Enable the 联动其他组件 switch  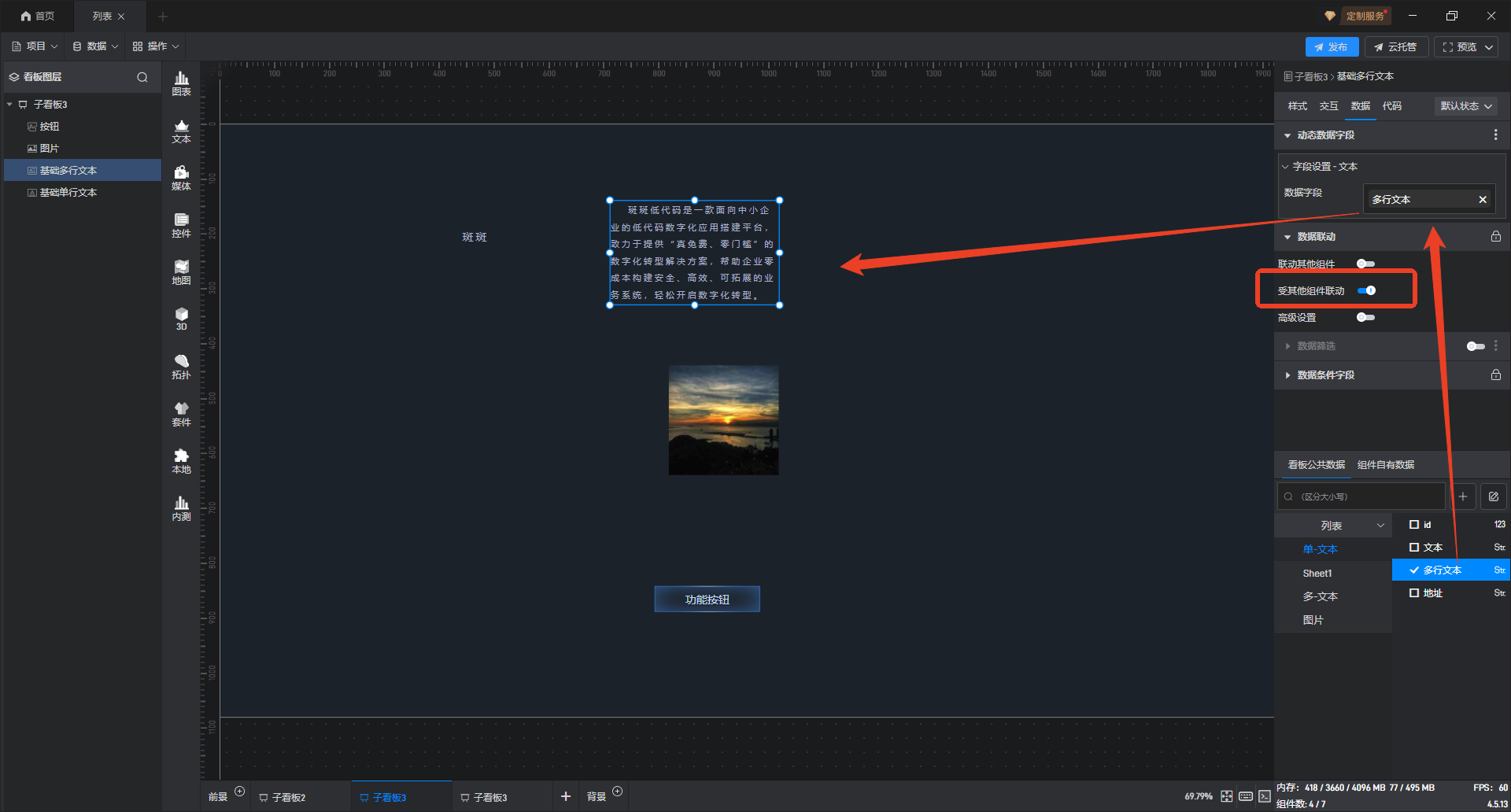(x=1365, y=264)
